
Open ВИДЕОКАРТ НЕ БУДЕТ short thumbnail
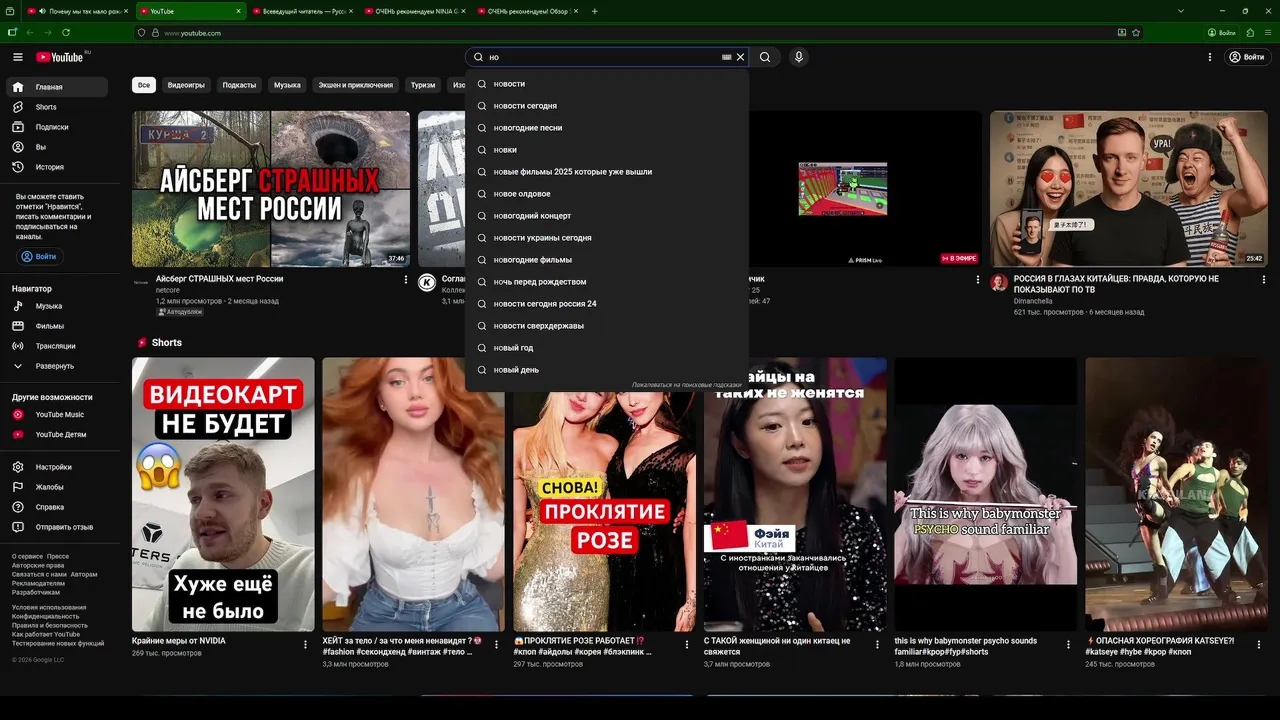pos(223,495)
